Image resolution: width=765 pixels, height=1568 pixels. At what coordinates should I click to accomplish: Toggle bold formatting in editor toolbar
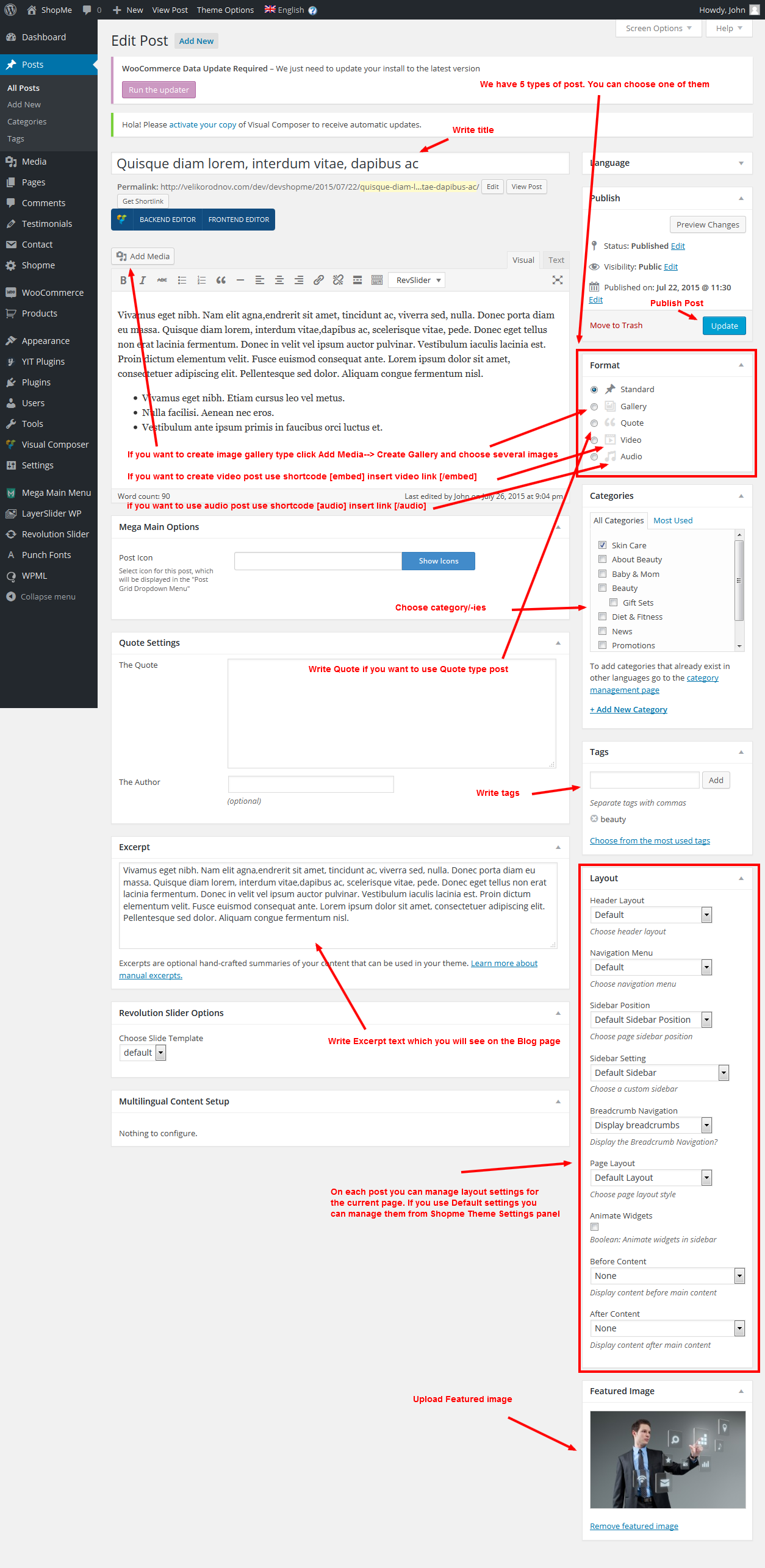point(123,280)
